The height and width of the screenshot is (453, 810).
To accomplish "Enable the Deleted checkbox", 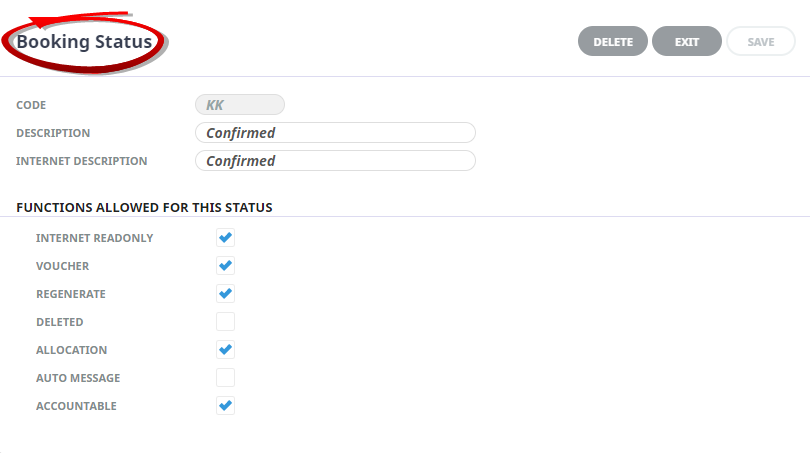I will (x=225, y=321).
